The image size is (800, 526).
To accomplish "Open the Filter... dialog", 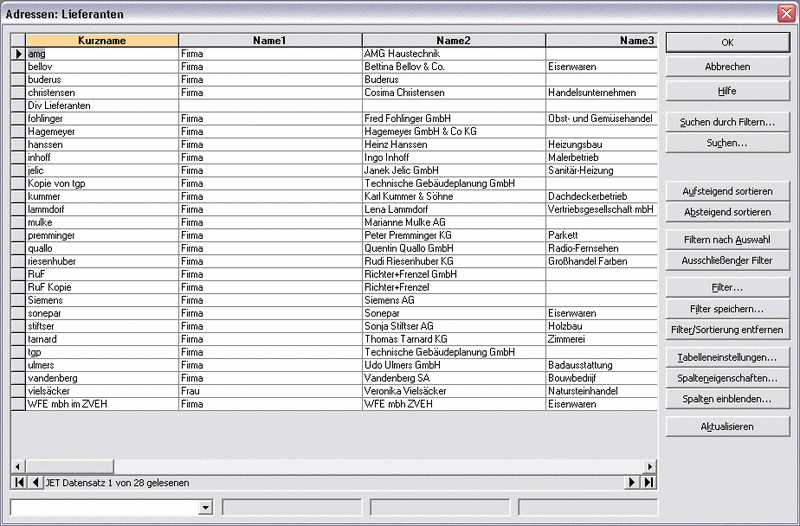I will [728, 288].
